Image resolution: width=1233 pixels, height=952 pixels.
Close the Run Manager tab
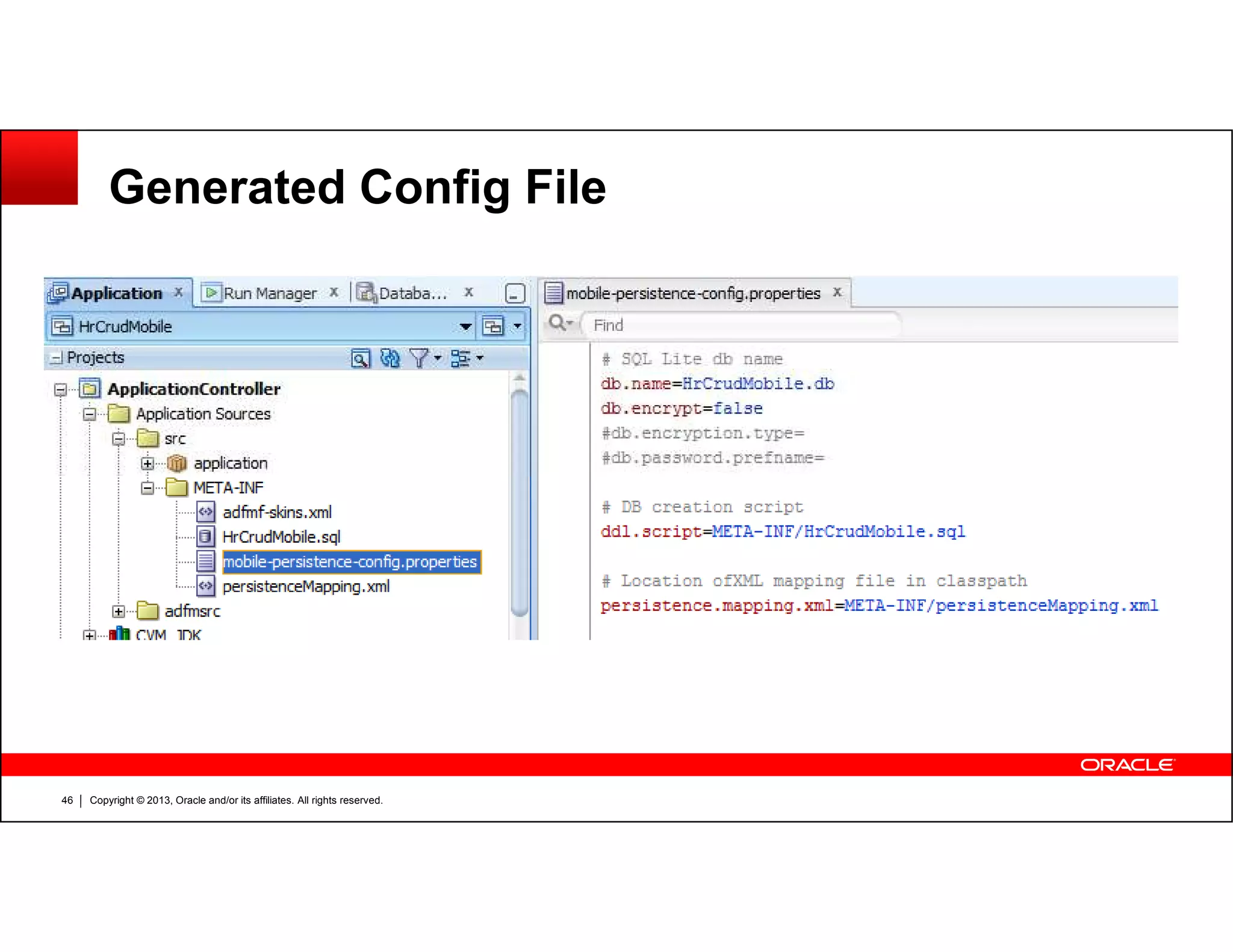[334, 292]
